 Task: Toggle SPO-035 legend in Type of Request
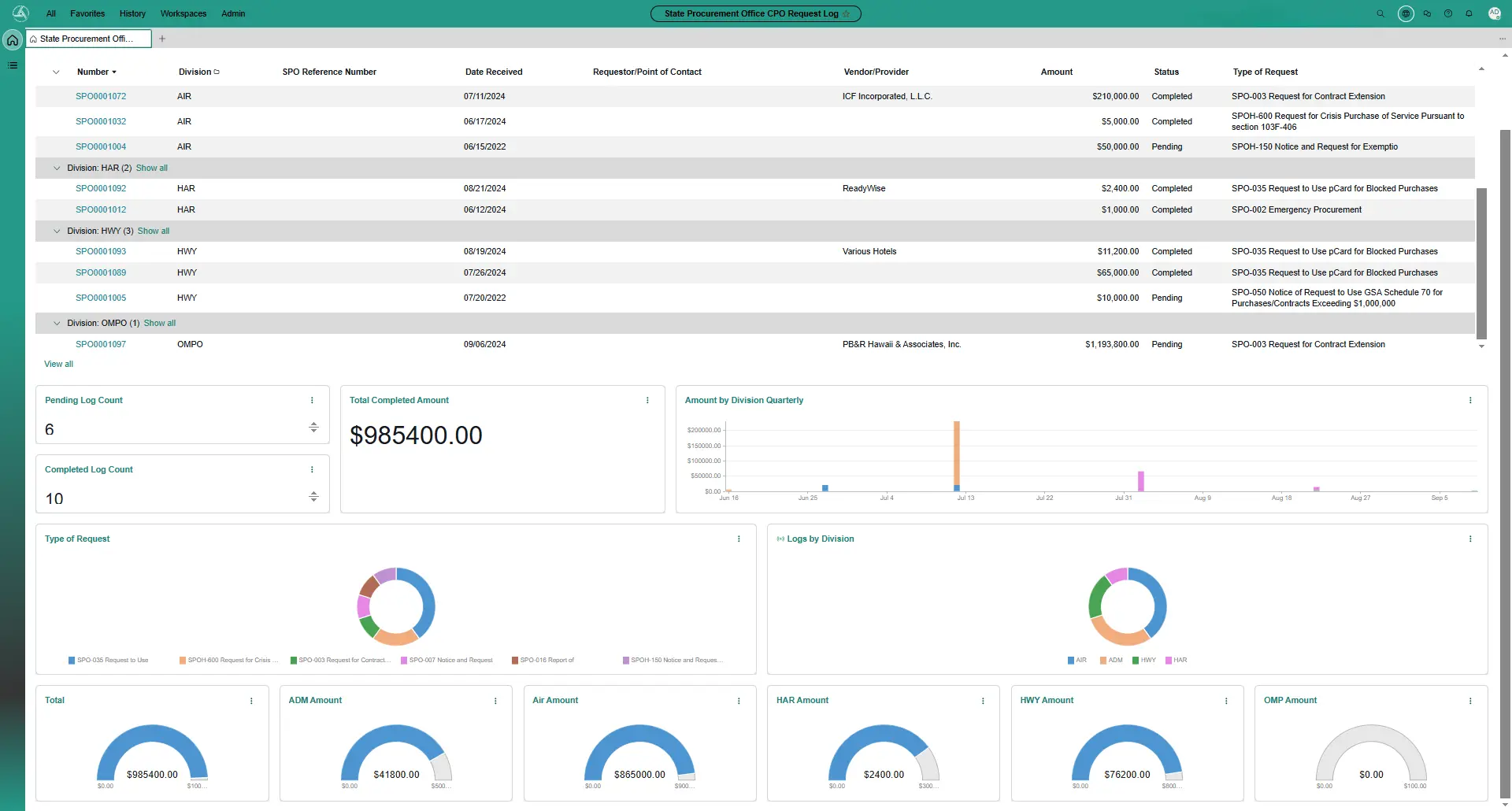(108, 660)
